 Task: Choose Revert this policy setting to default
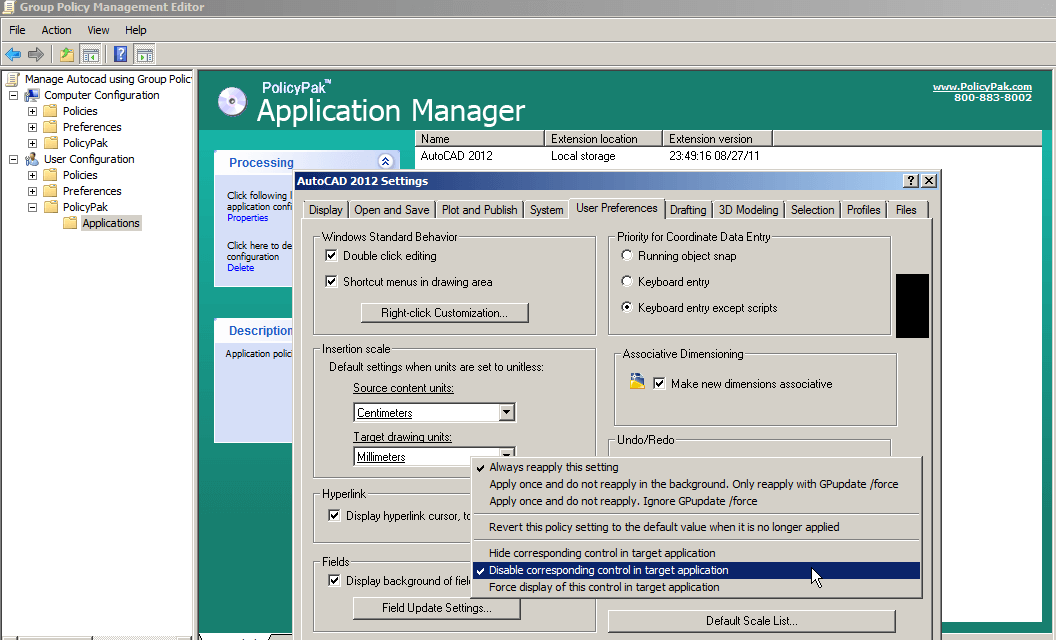(x=696, y=527)
